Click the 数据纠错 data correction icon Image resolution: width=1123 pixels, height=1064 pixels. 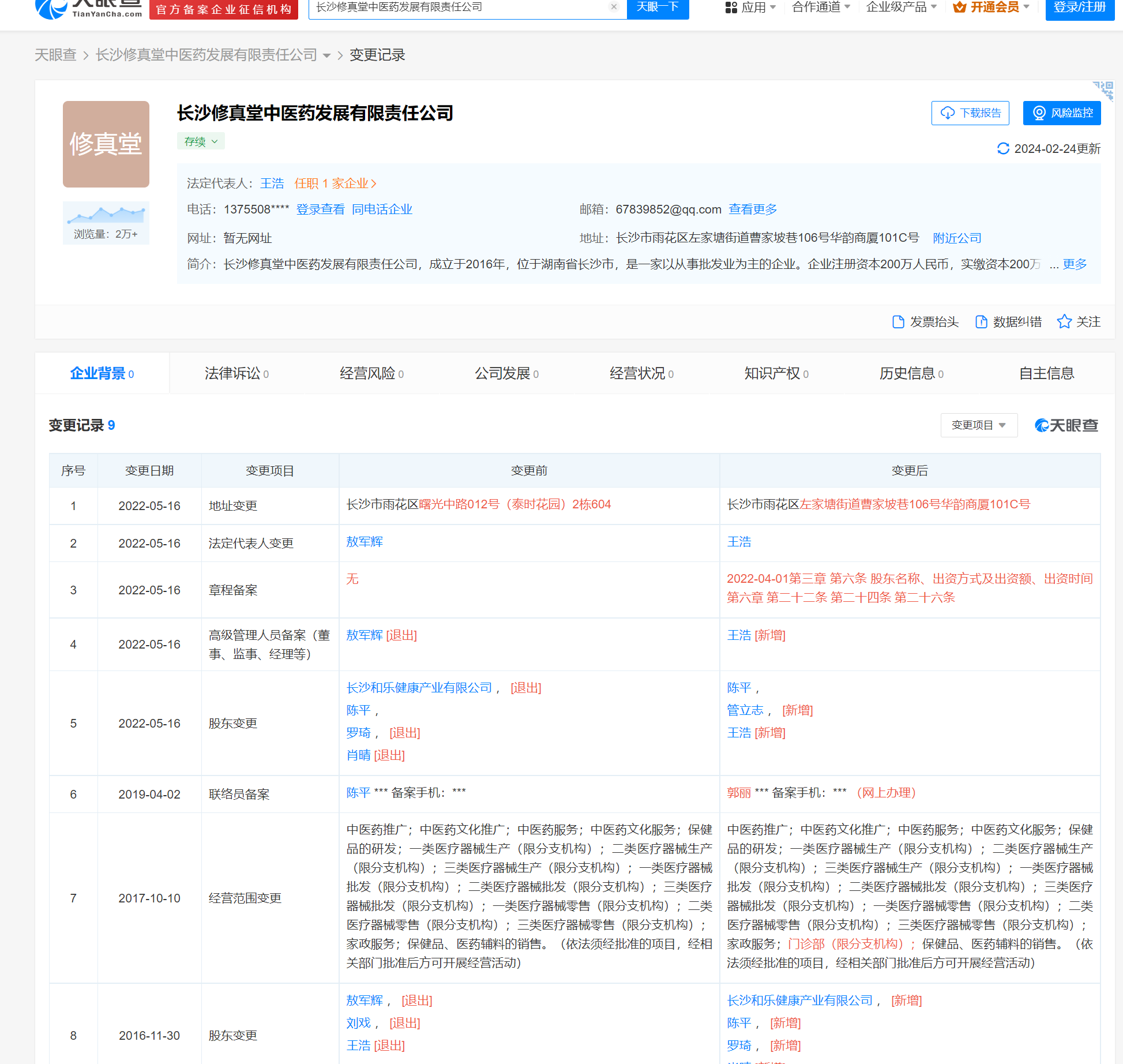coord(981,321)
